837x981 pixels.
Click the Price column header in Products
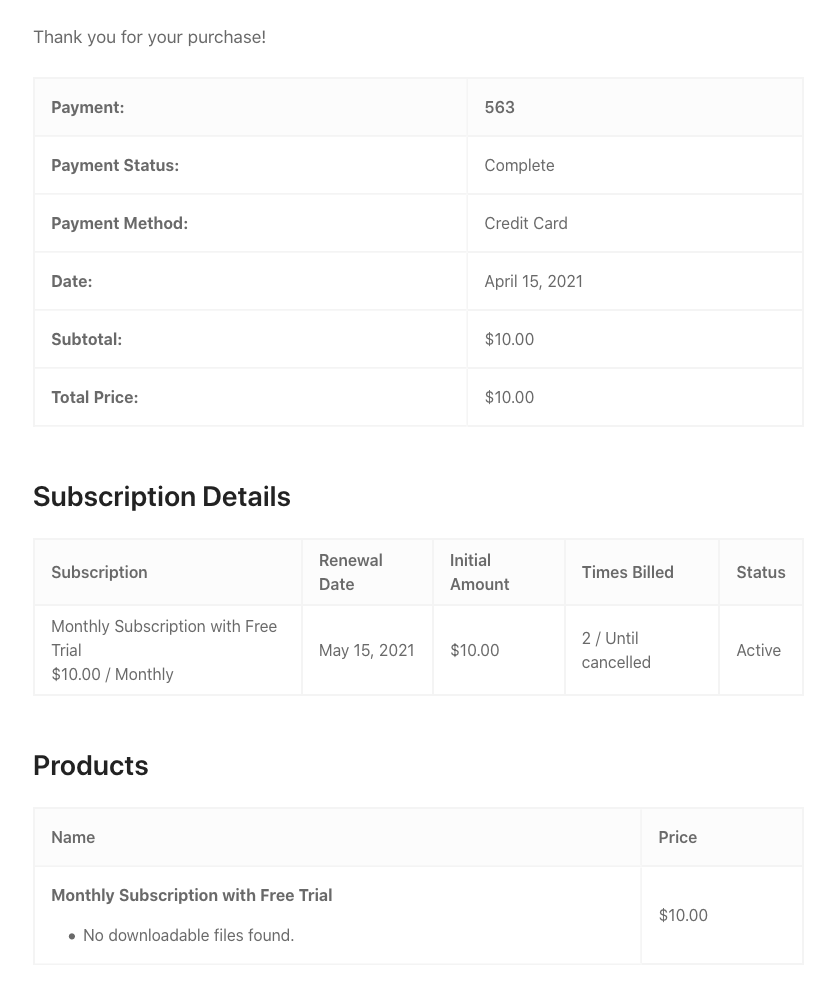tap(677, 837)
